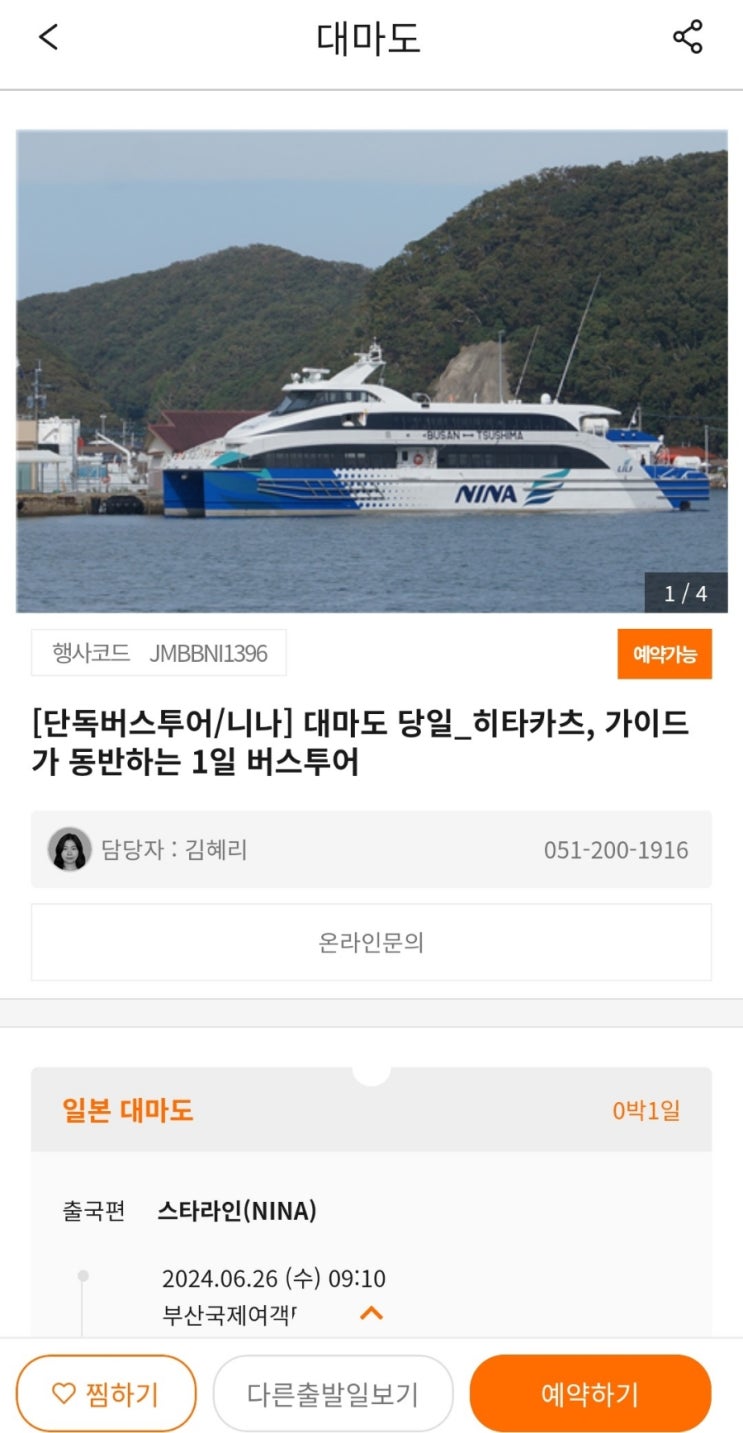This screenshot has width=743, height=1433.
Task: Tap the 대마도 page title
Action: tap(369, 39)
